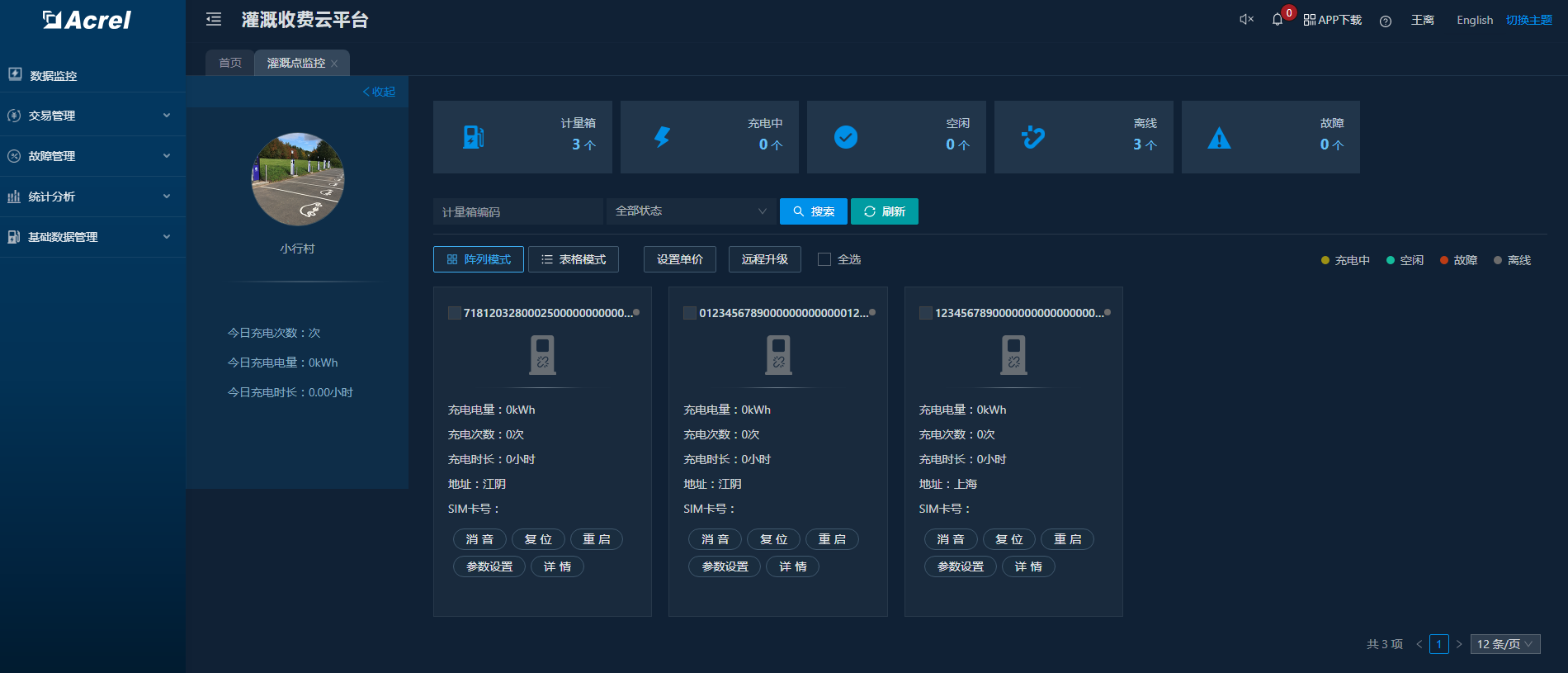Click the APP下载 QR code icon
The image size is (1568, 673).
click(1309, 20)
